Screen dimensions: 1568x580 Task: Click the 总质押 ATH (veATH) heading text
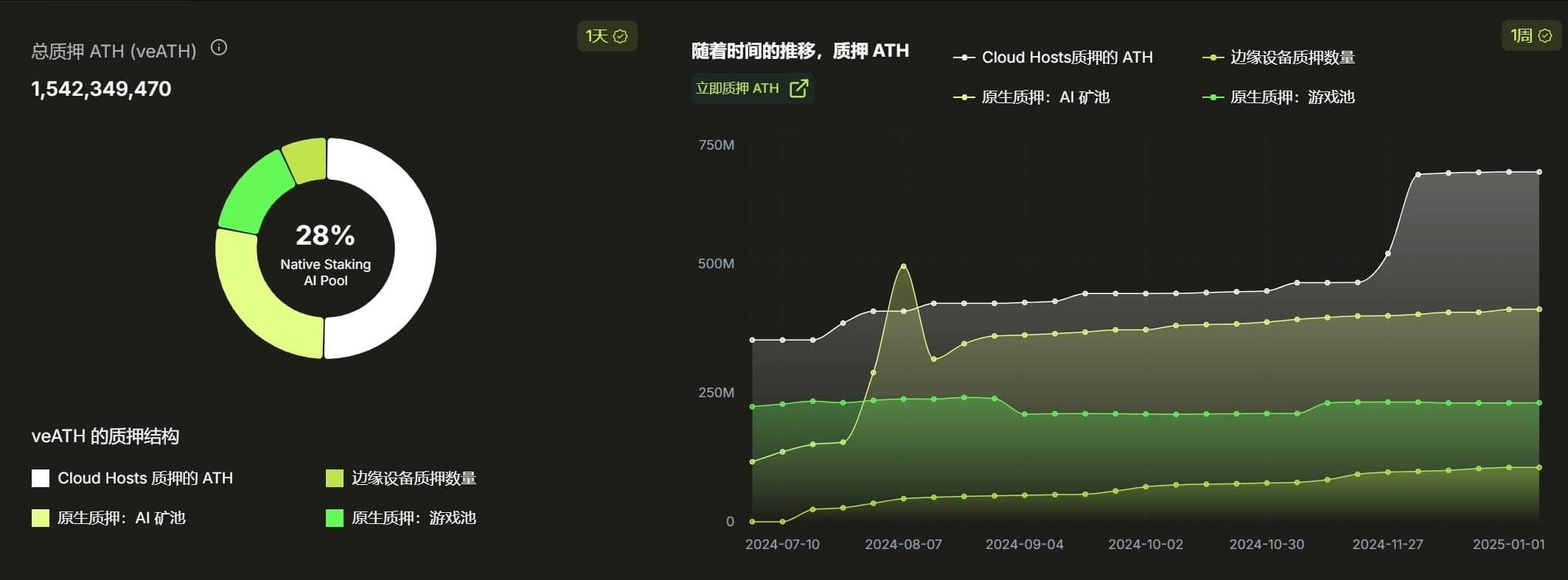(114, 52)
